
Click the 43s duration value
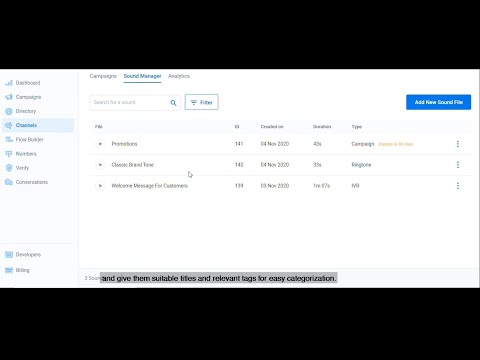click(x=317, y=144)
